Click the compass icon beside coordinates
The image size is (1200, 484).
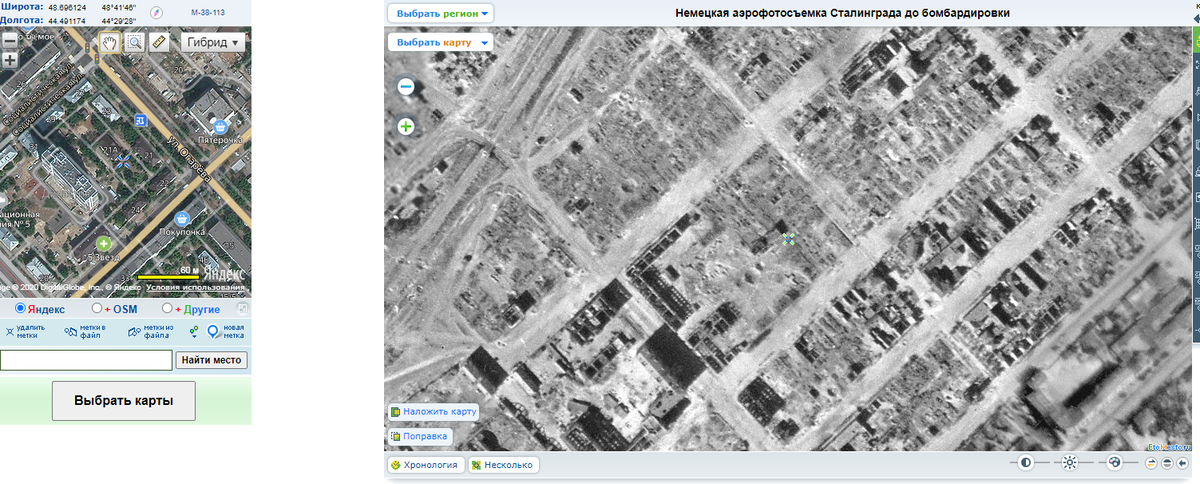tap(154, 12)
